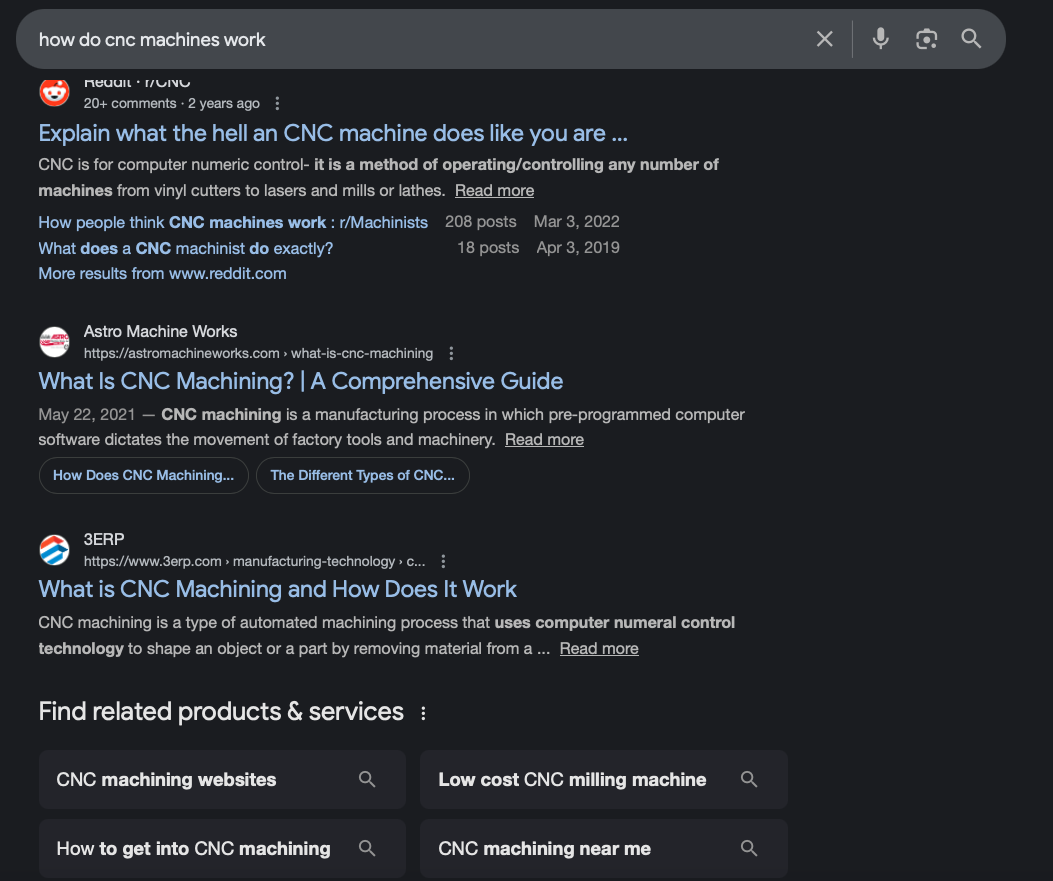The height and width of the screenshot is (881, 1053).
Task: Clear the search query with the X icon
Action: click(824, 39)
